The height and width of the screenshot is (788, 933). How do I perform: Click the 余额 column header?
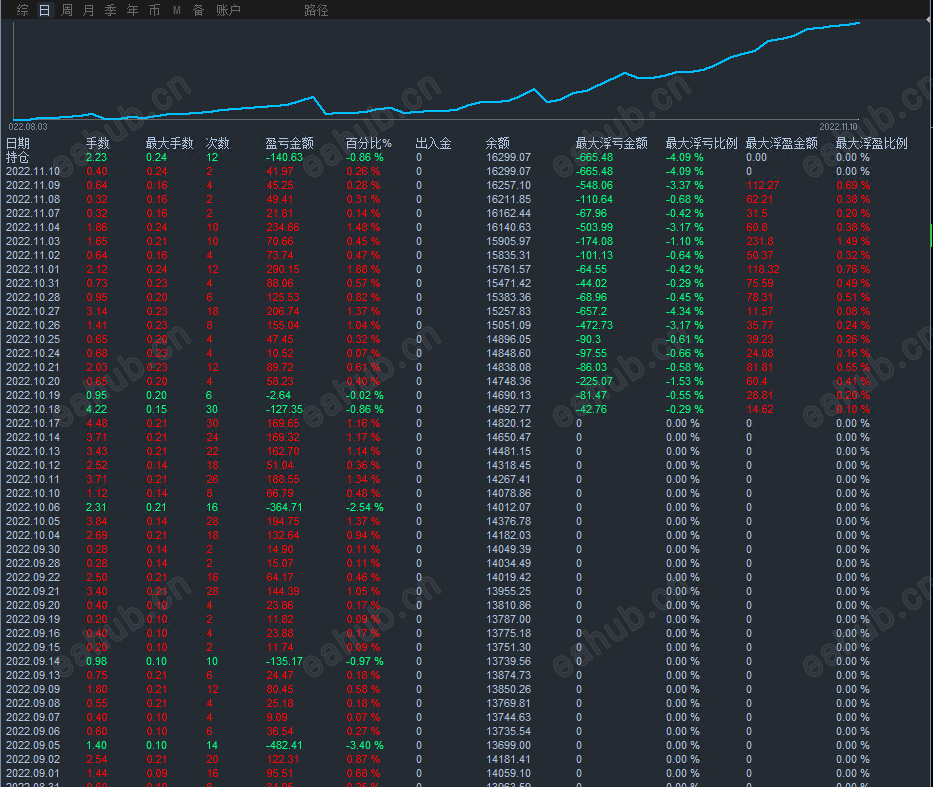point(497,143)
